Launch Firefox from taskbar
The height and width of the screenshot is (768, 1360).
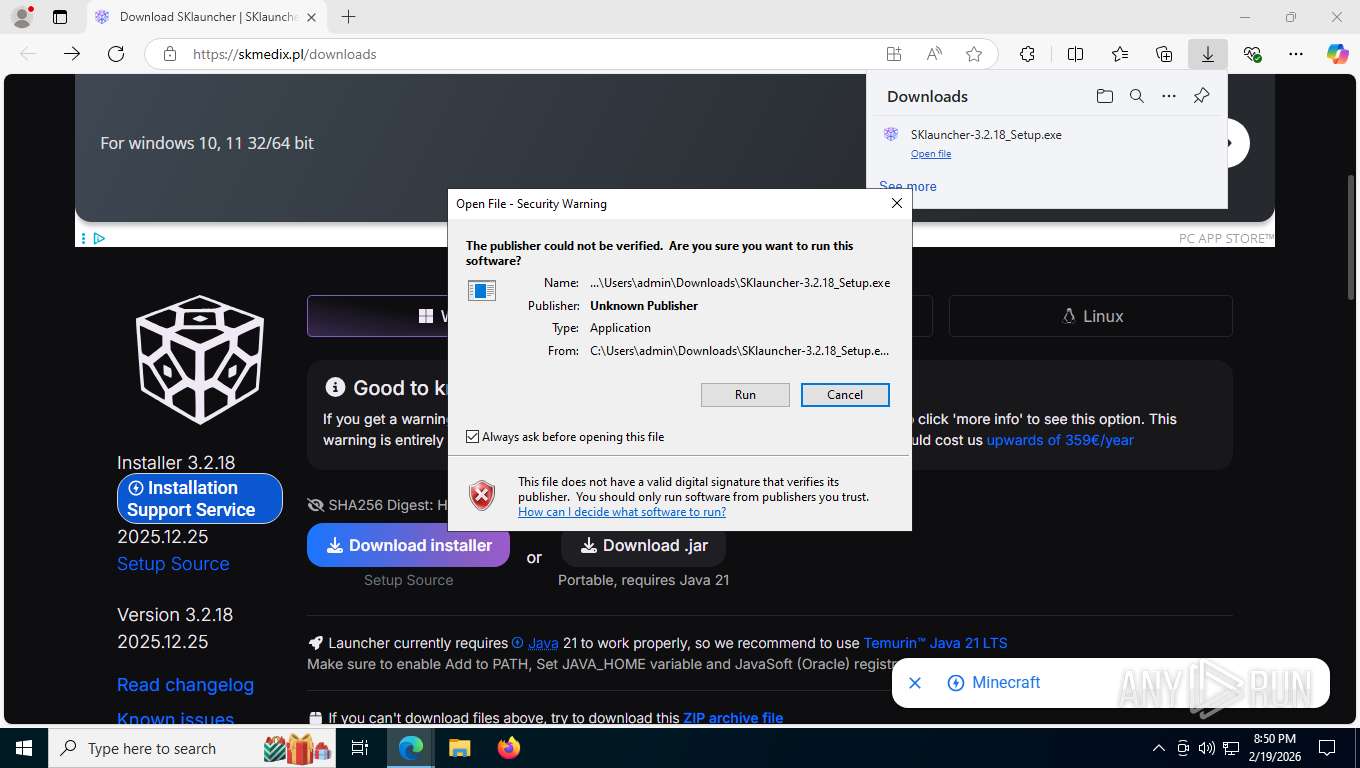509,748
